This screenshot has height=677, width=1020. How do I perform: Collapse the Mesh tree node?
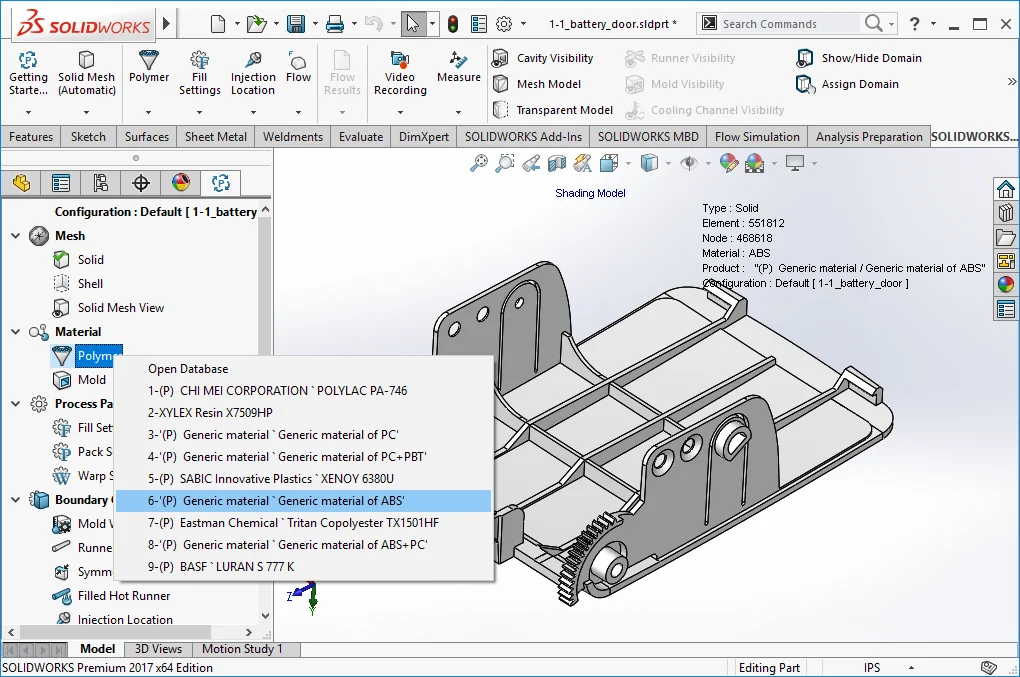[x=16, y=236]
